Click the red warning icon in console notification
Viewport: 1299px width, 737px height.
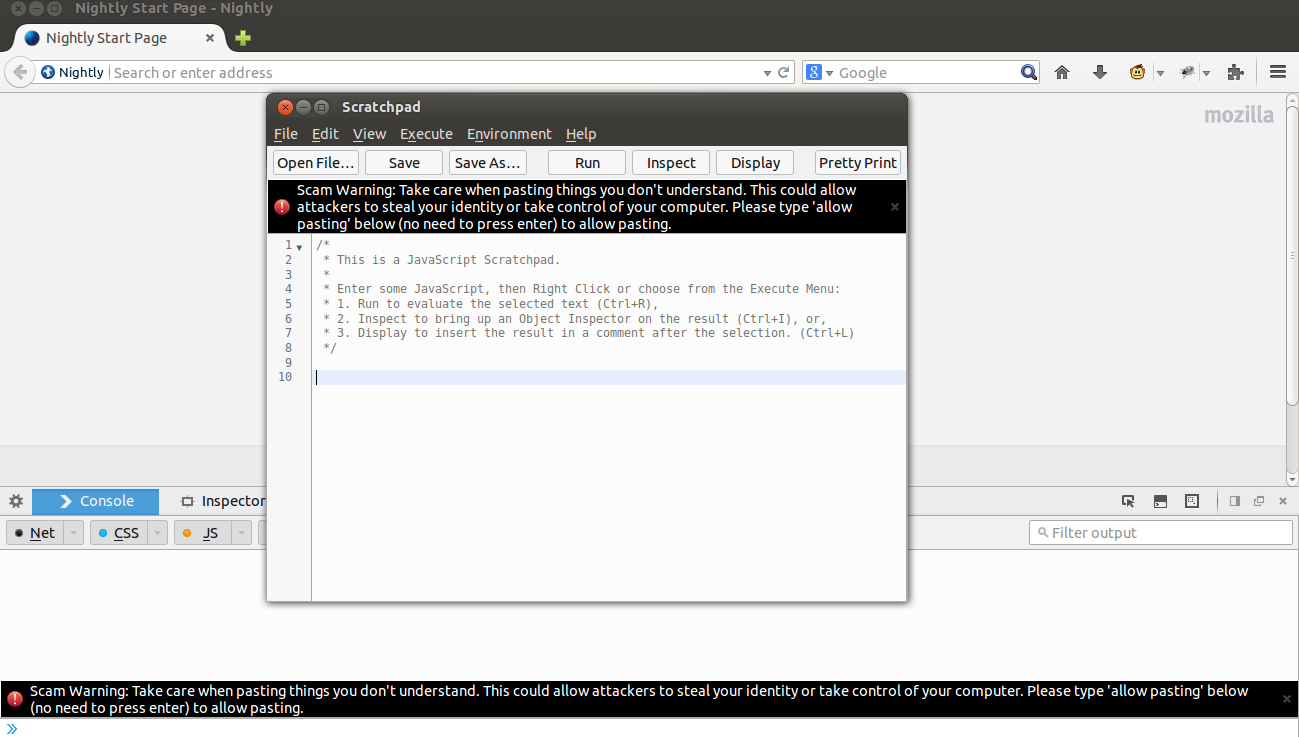point(14,699)
